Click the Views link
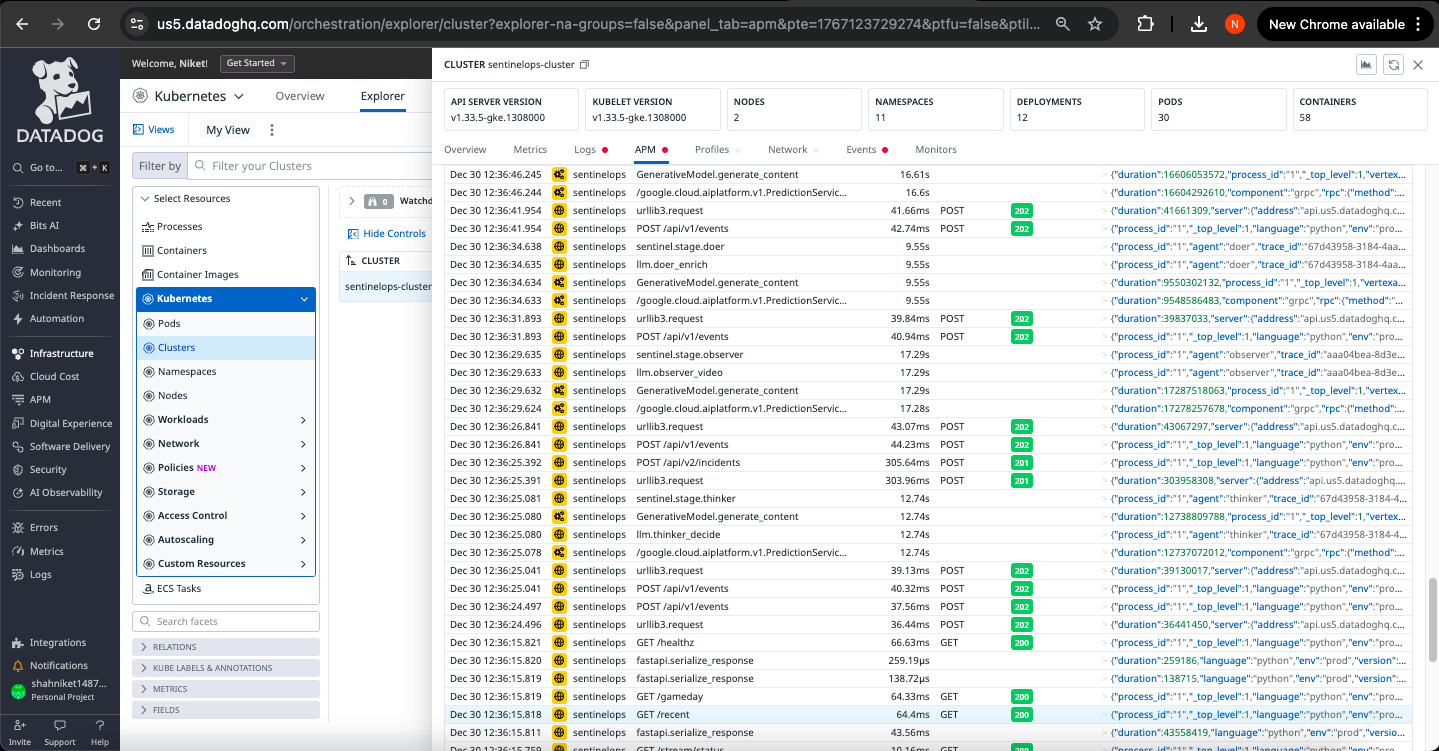This screenshot has width=1439, height=751. tap(153, 130)
